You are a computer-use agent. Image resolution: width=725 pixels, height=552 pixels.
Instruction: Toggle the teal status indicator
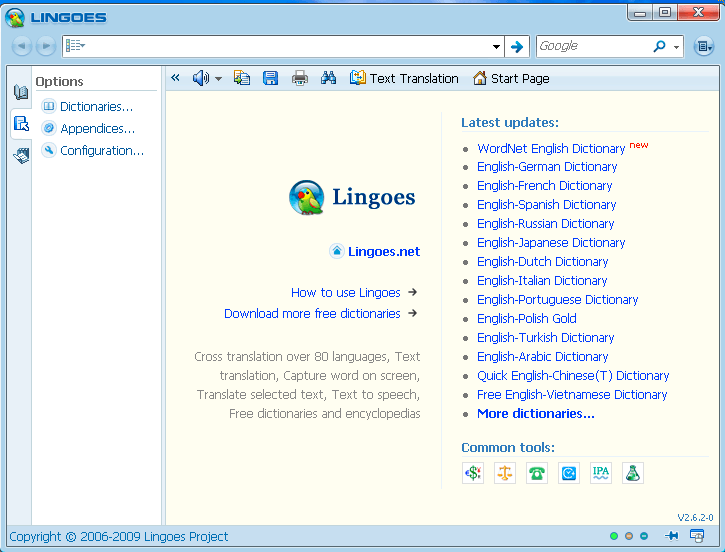(644, 536)
